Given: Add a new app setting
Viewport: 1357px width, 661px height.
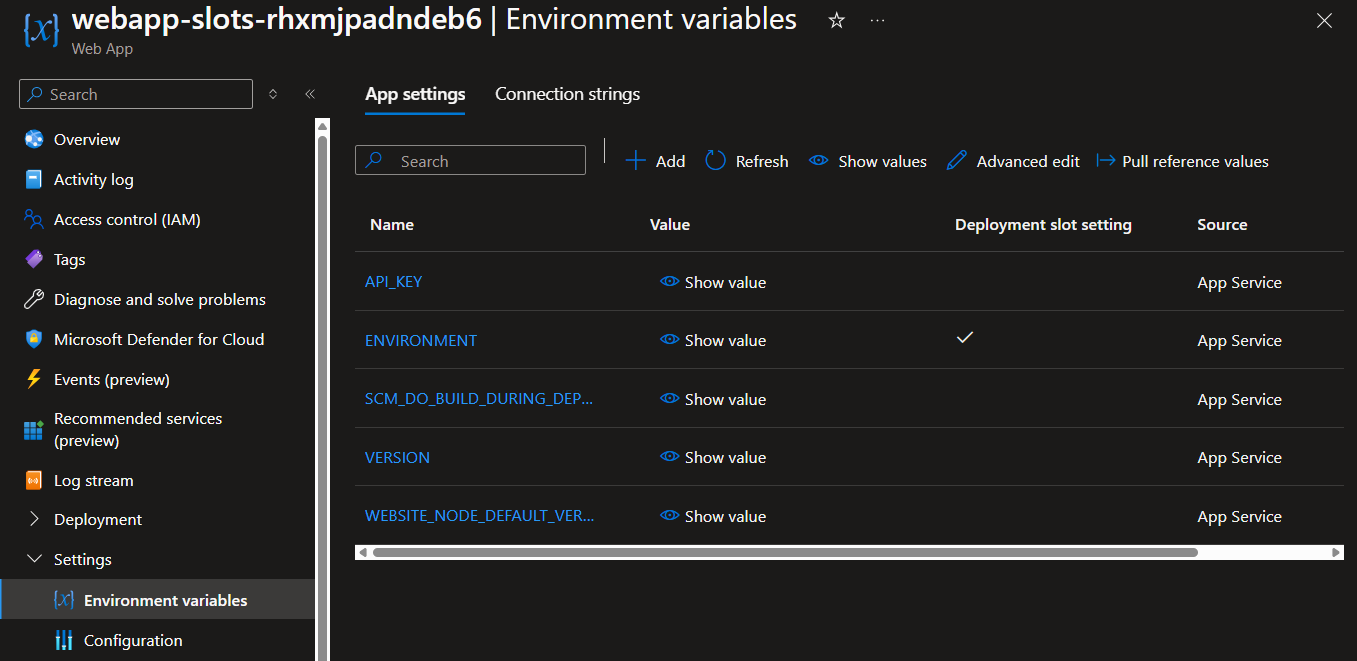Looking at the screenshot, I should (655, 160).
